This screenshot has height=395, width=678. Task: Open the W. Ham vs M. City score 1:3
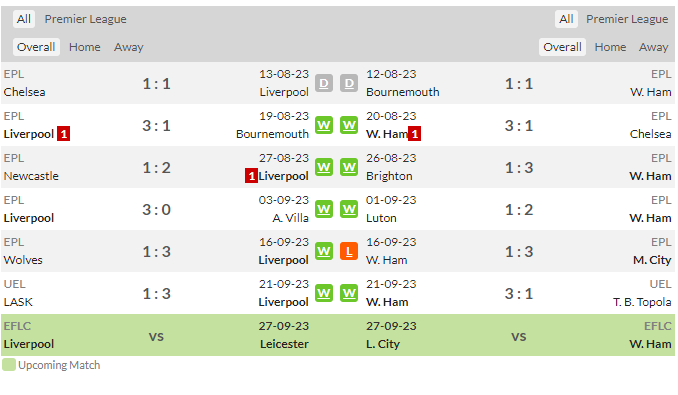pyautogui.click(x=519, y=252)
